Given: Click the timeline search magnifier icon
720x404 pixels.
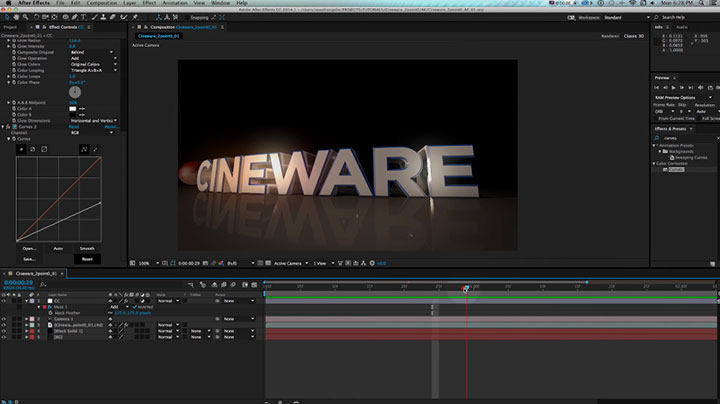Looking at the screenshot, I should point(43,285).
